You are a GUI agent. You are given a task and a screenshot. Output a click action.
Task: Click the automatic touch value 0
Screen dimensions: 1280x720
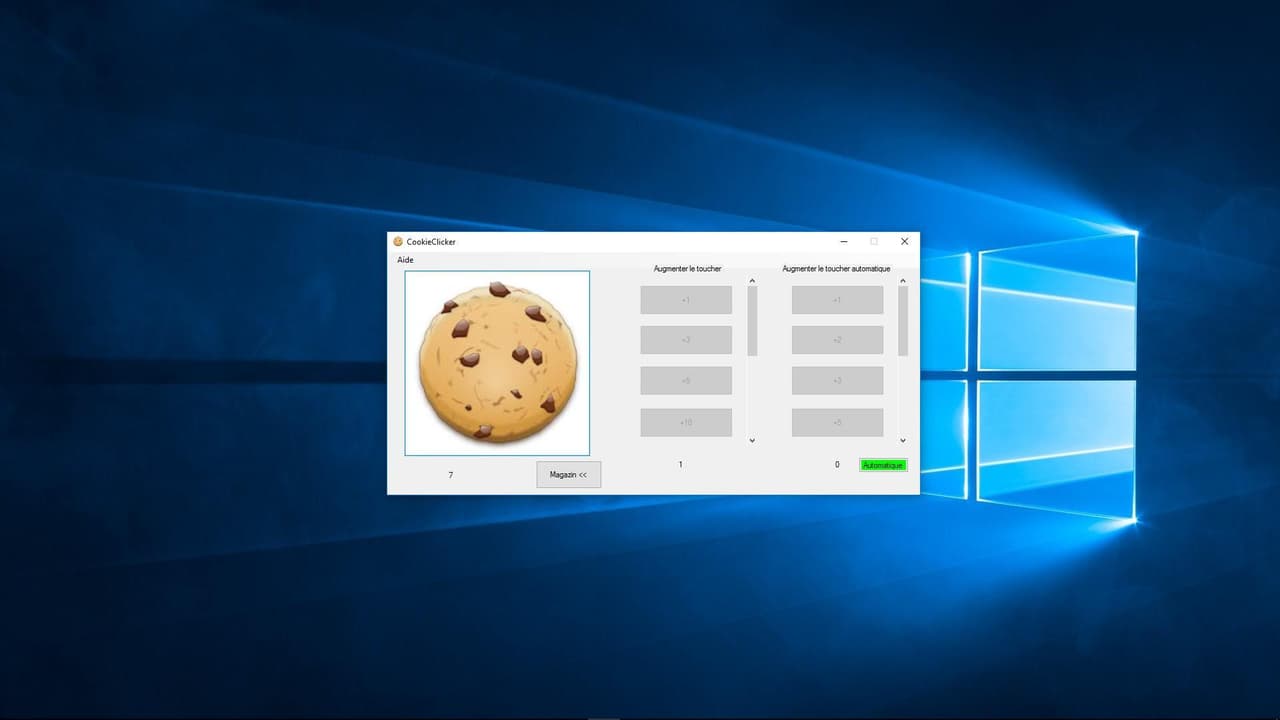click(x=837, y=464)
